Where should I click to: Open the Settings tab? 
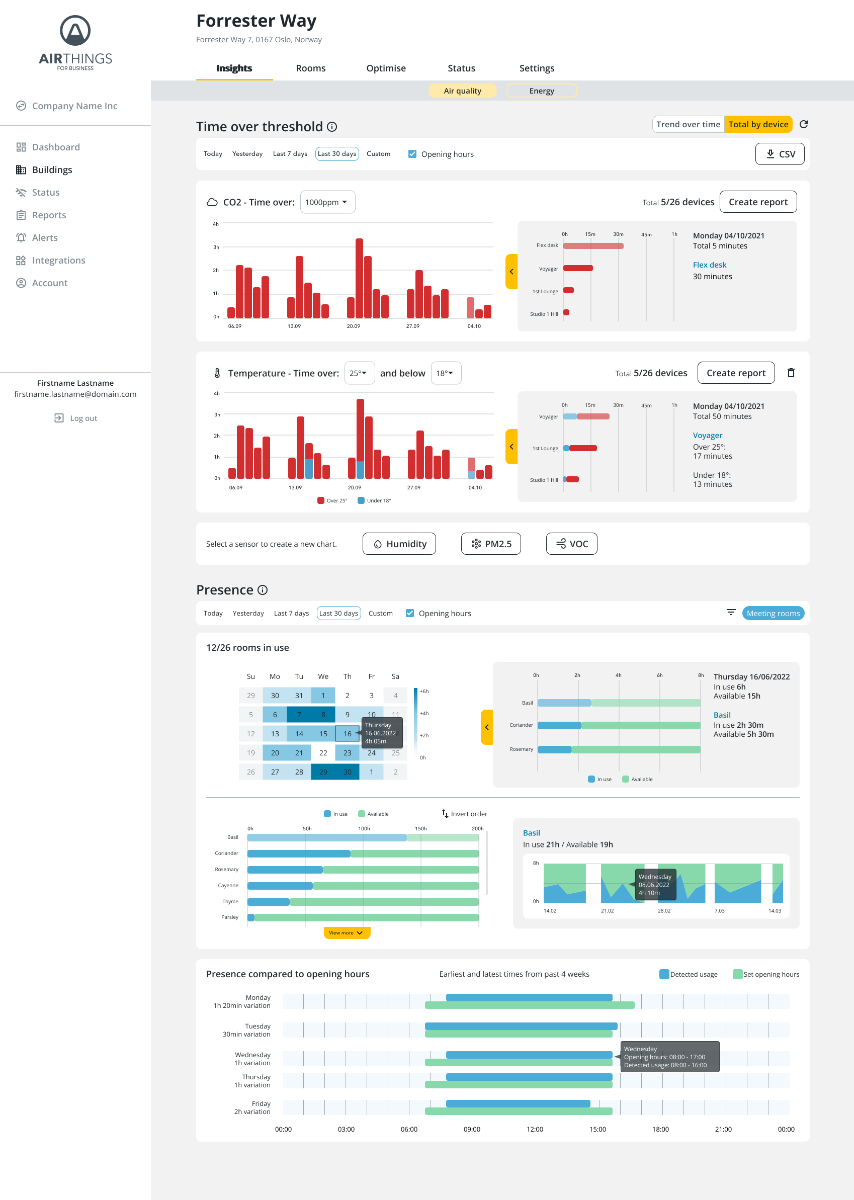tap(537, 68)
